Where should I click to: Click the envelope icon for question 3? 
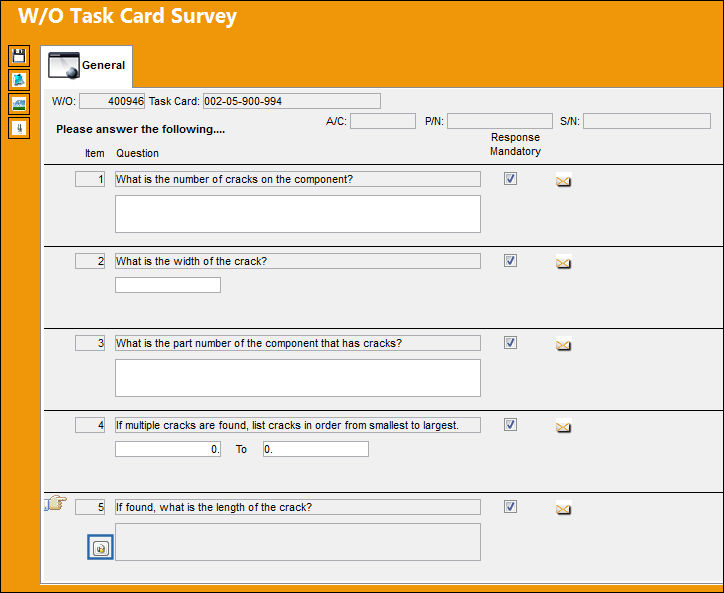point(563,345)
